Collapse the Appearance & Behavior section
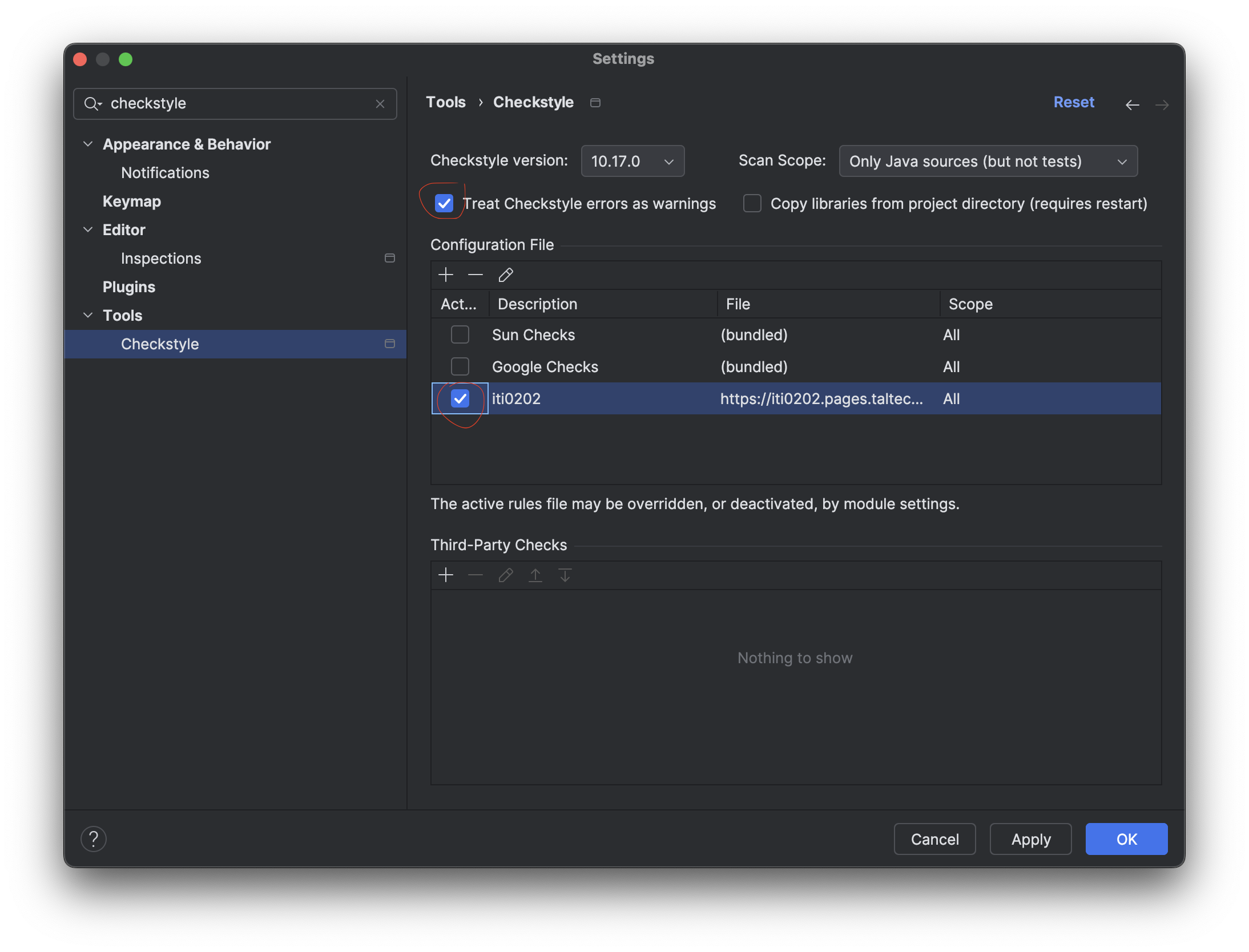The height and width of the screenshot is (952, 1249). click(x=88, y=144)
